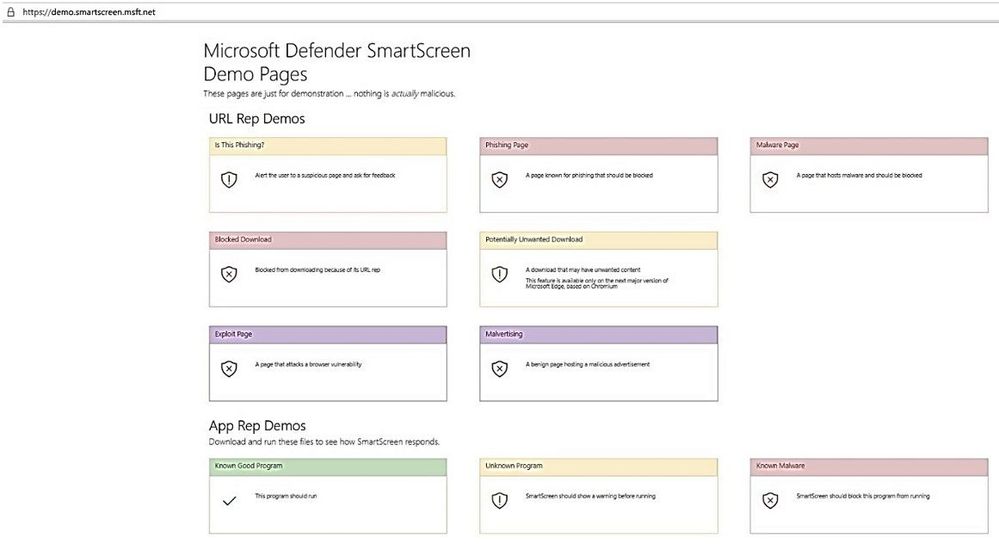Click 'A page that attacks a browser vulnerability'
This screenshot has width=999, height=558.
[308, 364]
